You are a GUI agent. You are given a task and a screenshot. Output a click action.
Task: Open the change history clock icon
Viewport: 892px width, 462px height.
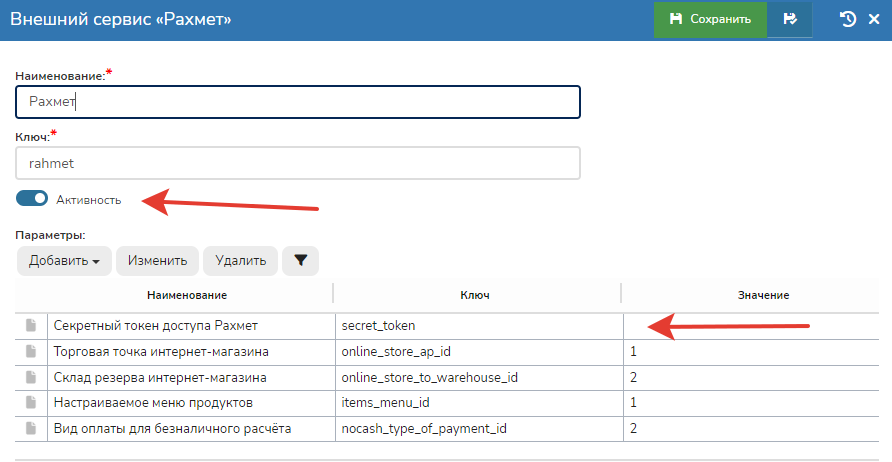(848, 19)
